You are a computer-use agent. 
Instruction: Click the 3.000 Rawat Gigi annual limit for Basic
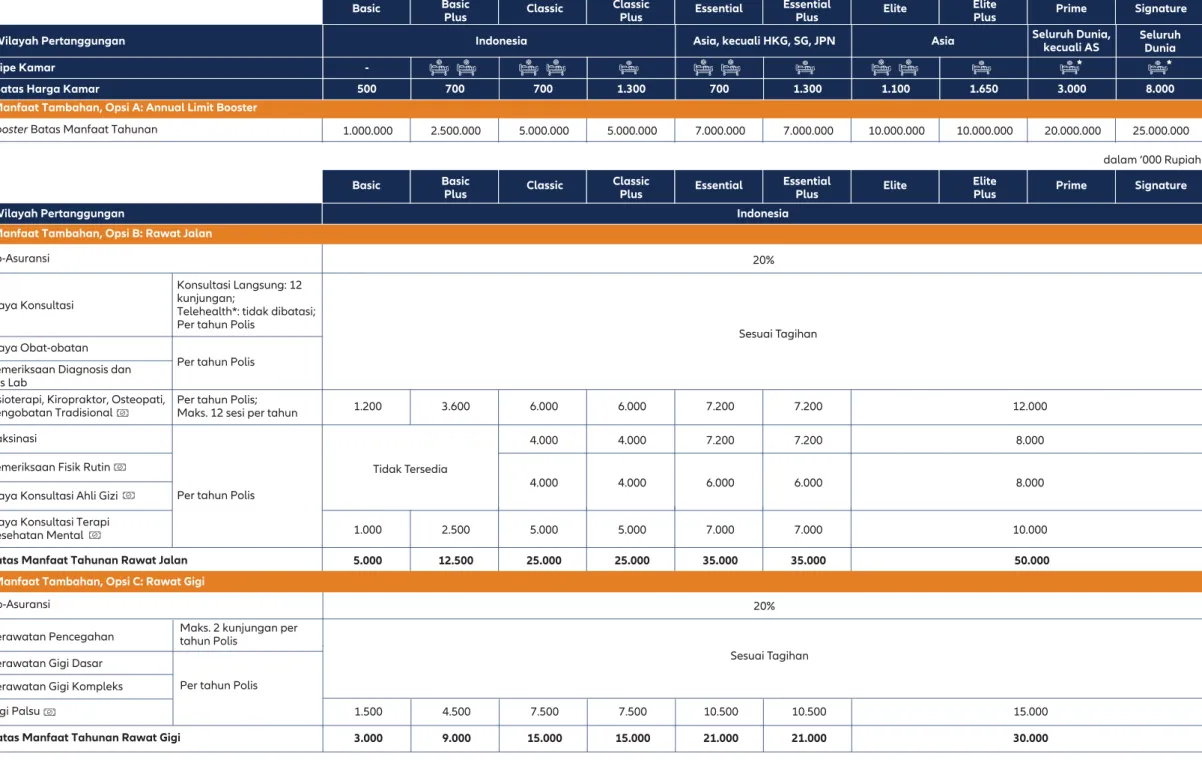367,738
